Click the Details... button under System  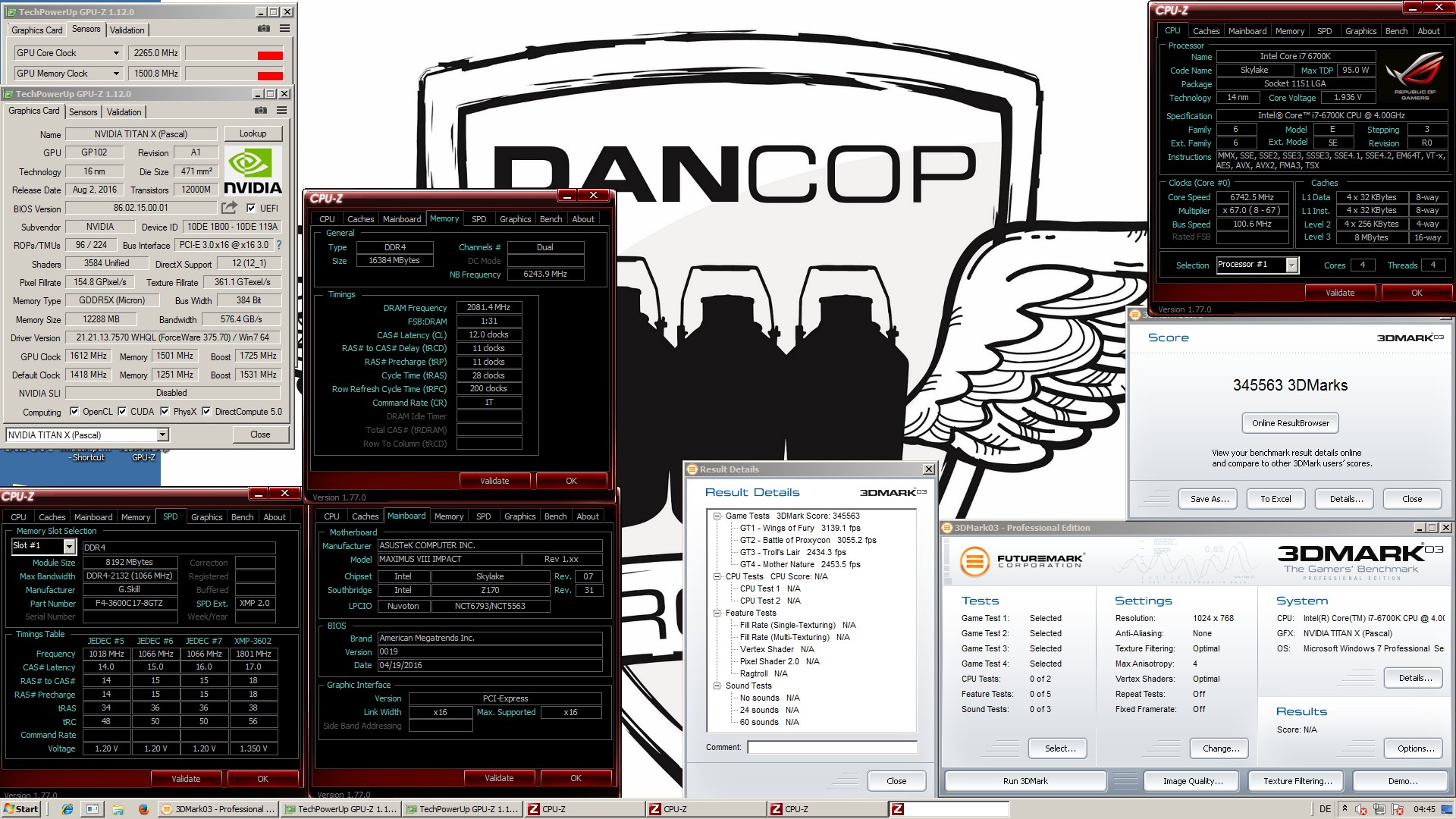click(1415, 678)
